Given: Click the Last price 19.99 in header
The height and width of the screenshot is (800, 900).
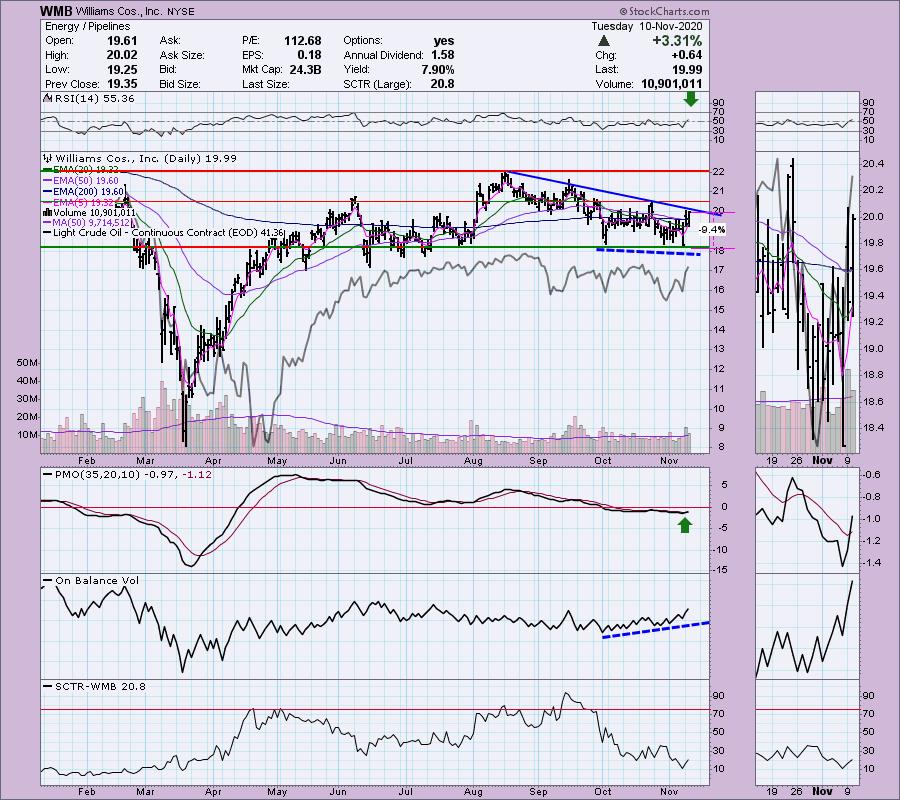Looking at the screenshot, I should point(686,69).
